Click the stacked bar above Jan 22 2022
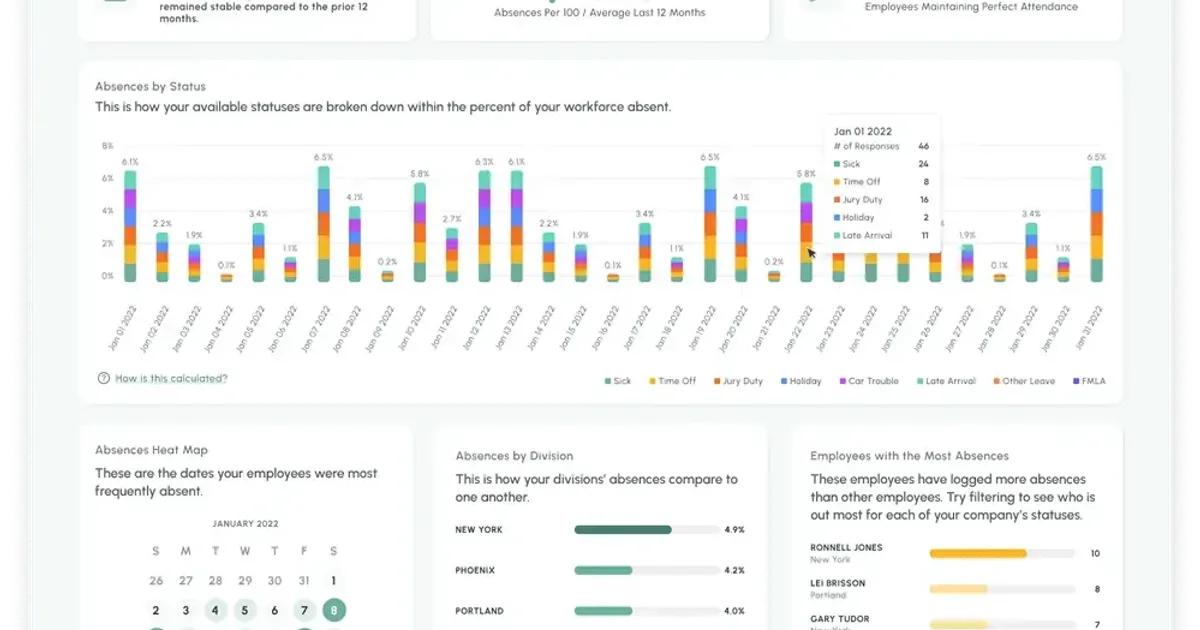Screen dimensions: 1200x630 coord(806,232)
